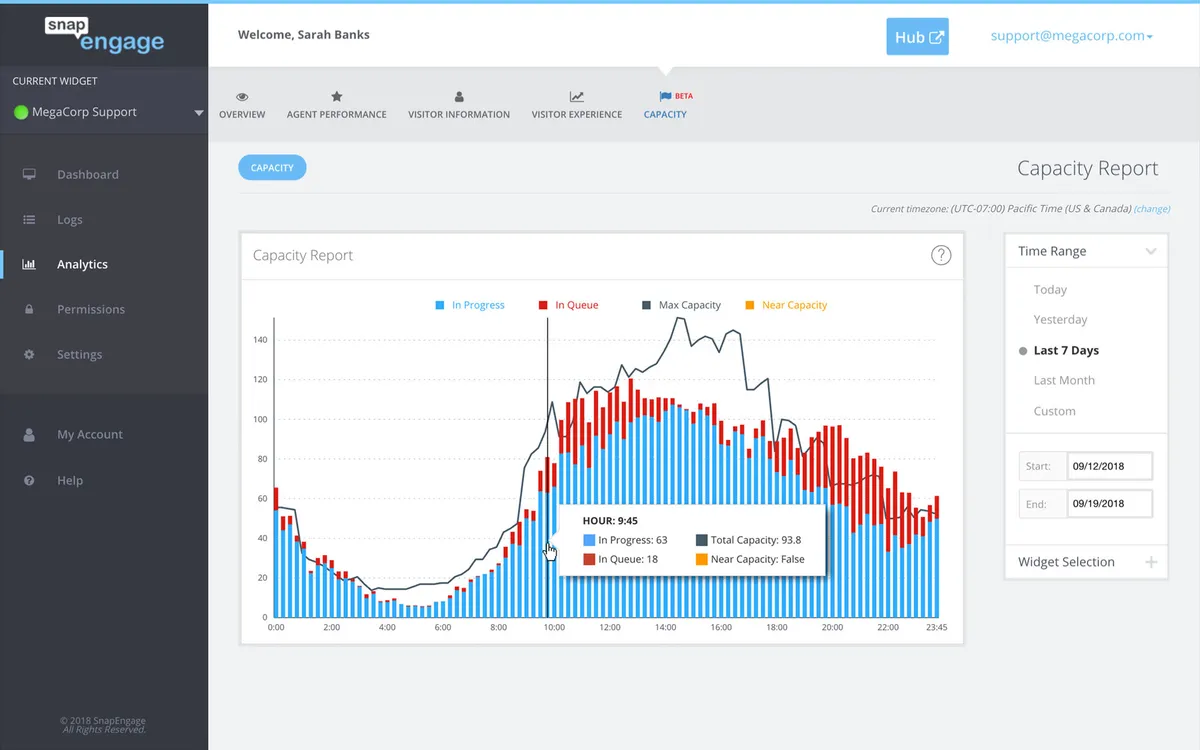Click the timezone change link

(1152, 209)
